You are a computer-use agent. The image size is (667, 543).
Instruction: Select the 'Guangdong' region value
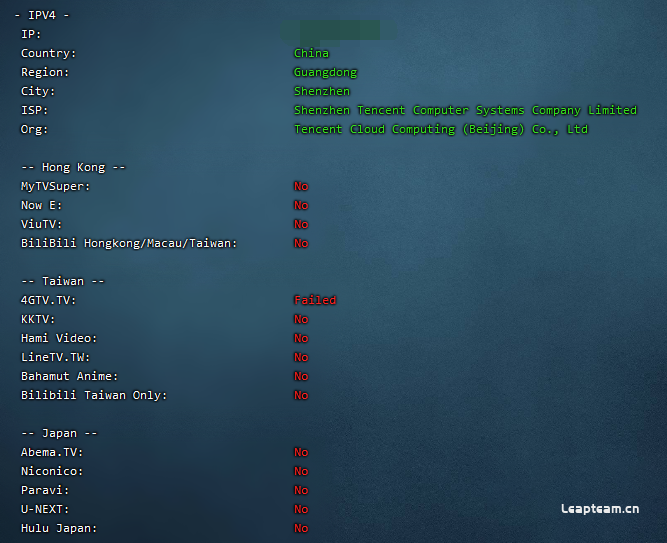(x=325, y=72)
